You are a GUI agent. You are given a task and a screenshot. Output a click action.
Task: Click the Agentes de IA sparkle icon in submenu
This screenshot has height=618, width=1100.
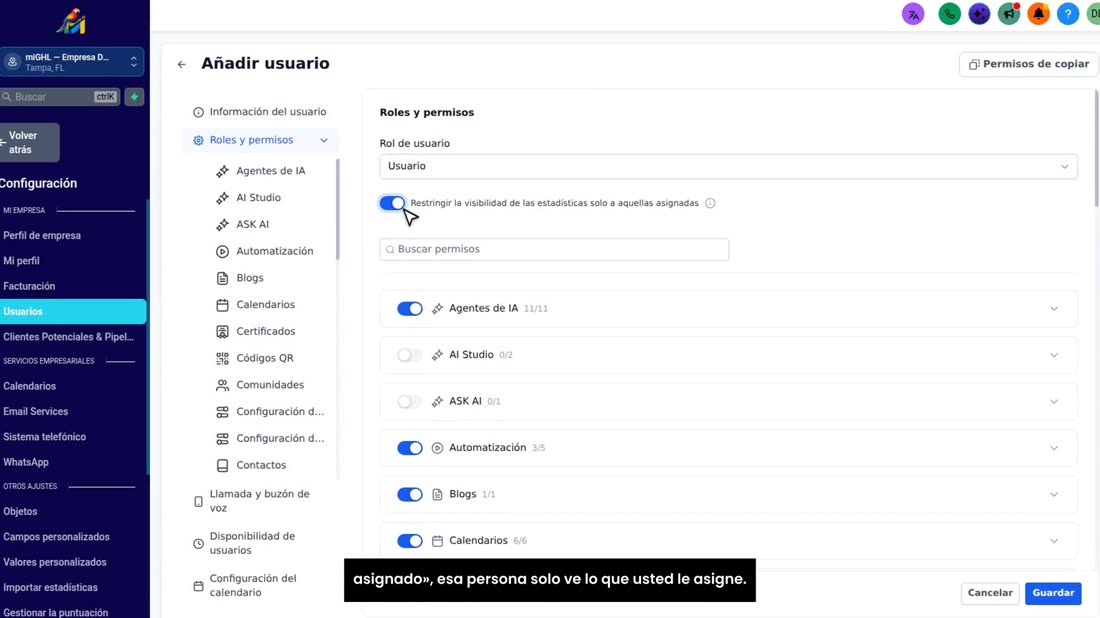coord(222,171)
